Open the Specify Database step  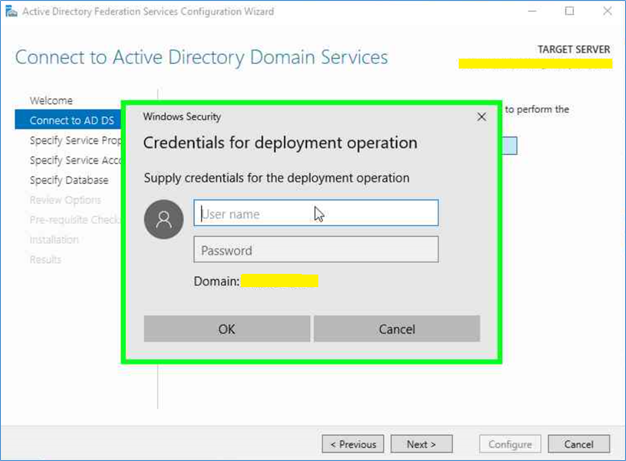point(69,180)
